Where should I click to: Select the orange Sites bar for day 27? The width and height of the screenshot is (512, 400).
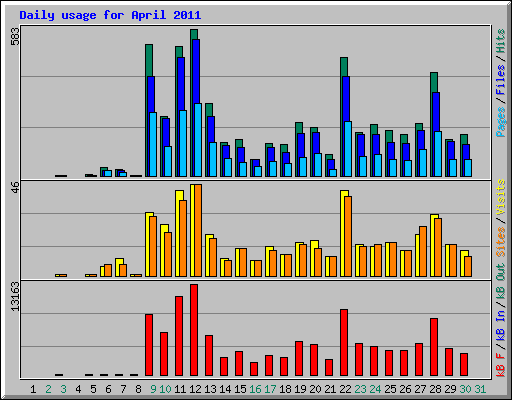coord(423,251)
